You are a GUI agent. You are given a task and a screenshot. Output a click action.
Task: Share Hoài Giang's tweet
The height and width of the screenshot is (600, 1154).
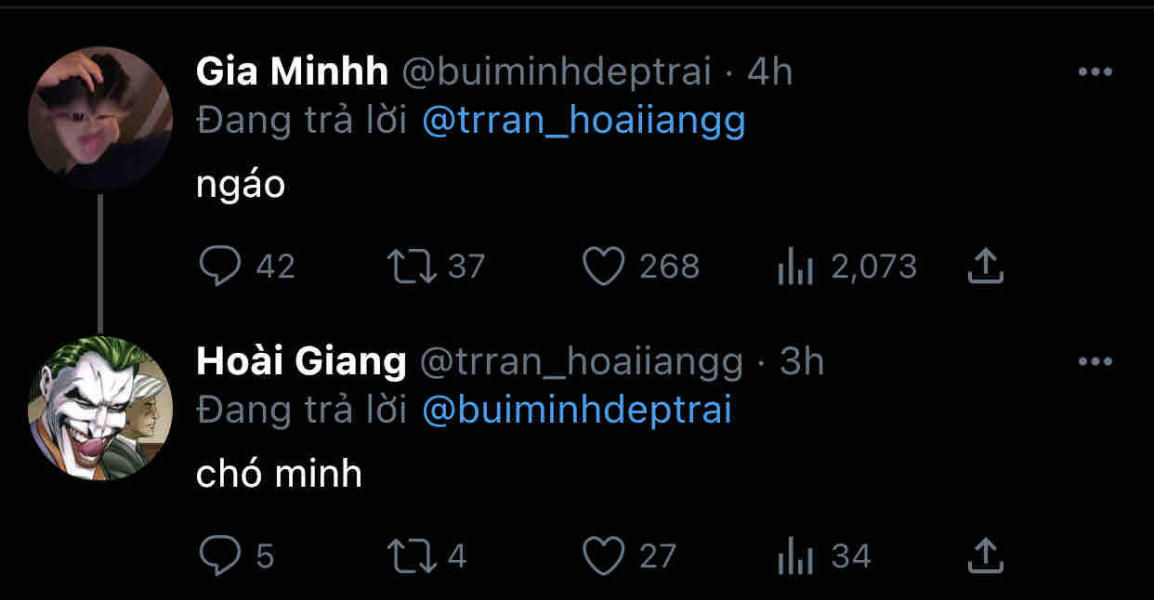[985, 556]
